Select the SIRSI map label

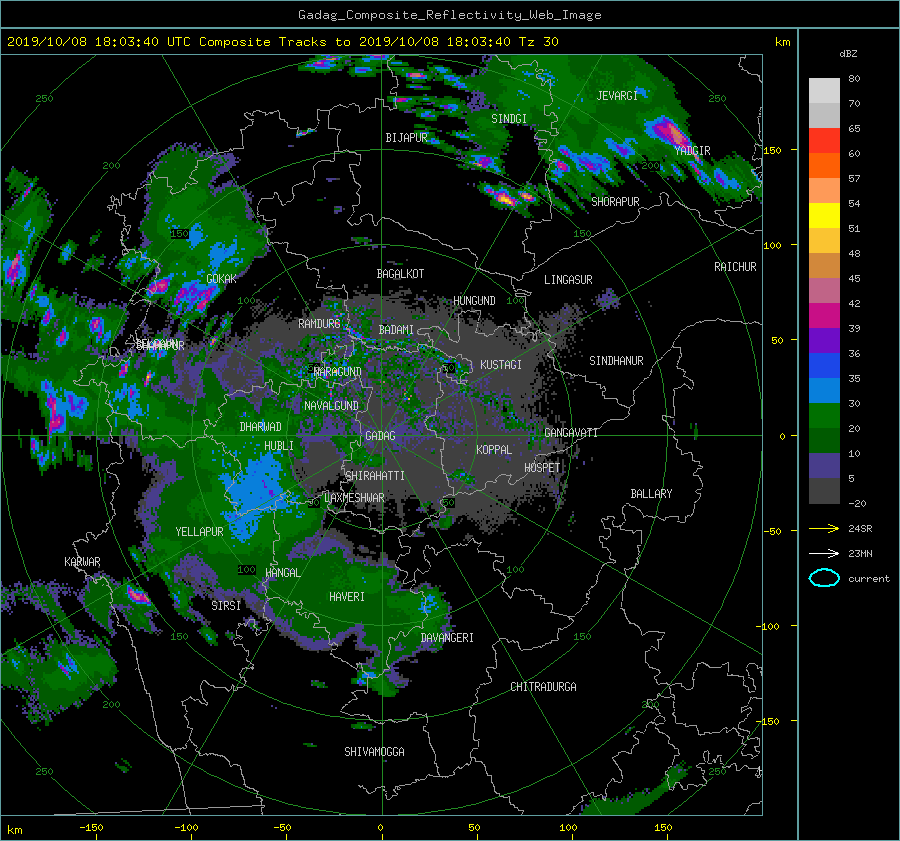[226, 606]
